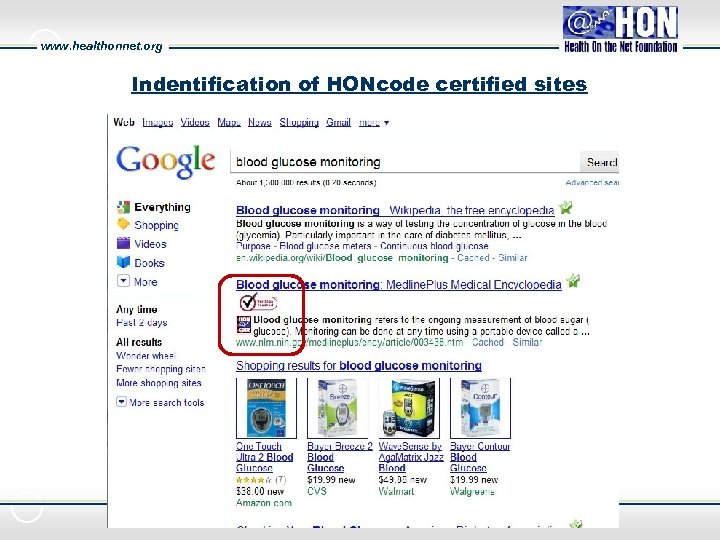The height and width of the screenshot is (540, 720).
Task: Click the Walgreens seller text
Action: click(472, 491)
